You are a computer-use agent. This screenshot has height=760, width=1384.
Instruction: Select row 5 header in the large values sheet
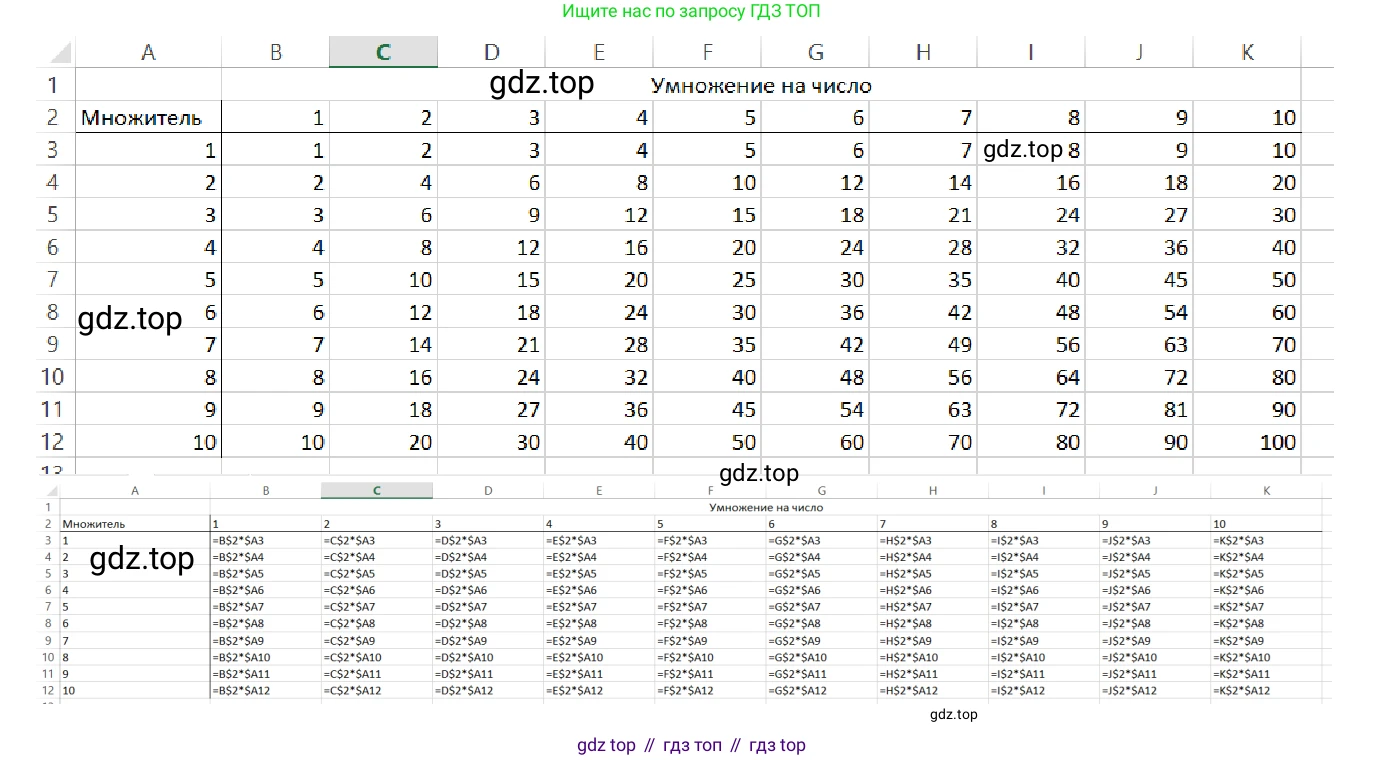coord(51,214)
